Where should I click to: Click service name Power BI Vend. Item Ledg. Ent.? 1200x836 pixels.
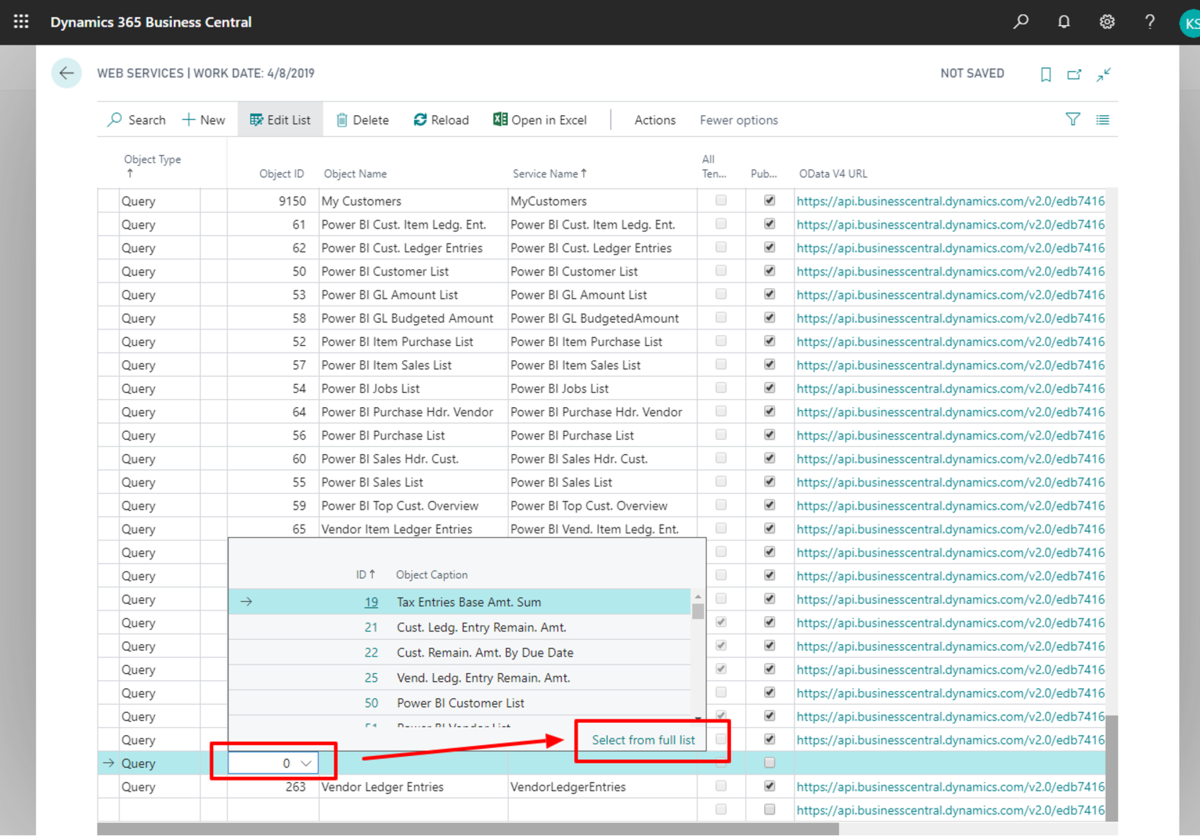(594, 529)
